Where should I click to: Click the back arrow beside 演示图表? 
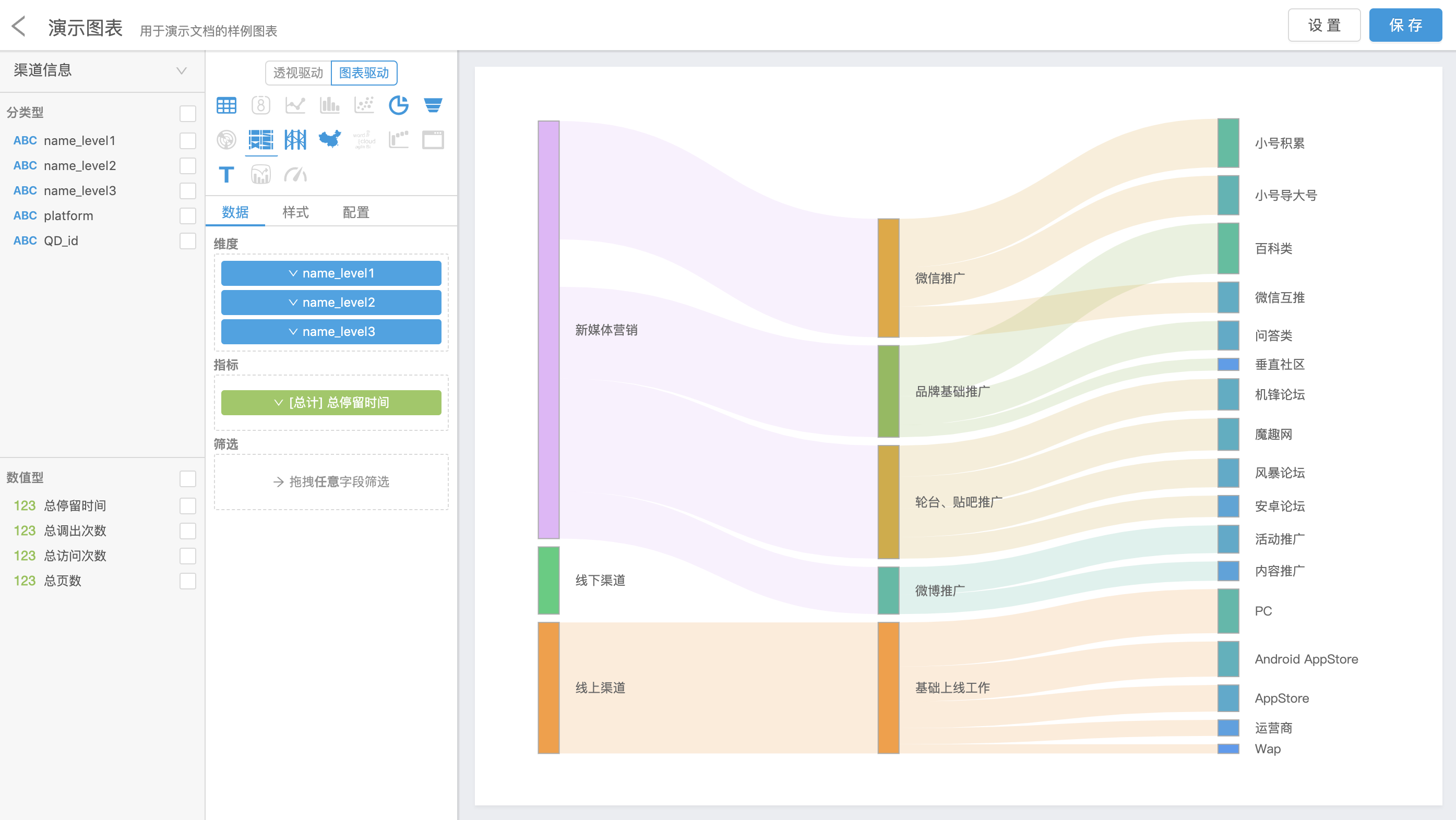[19, 26]
